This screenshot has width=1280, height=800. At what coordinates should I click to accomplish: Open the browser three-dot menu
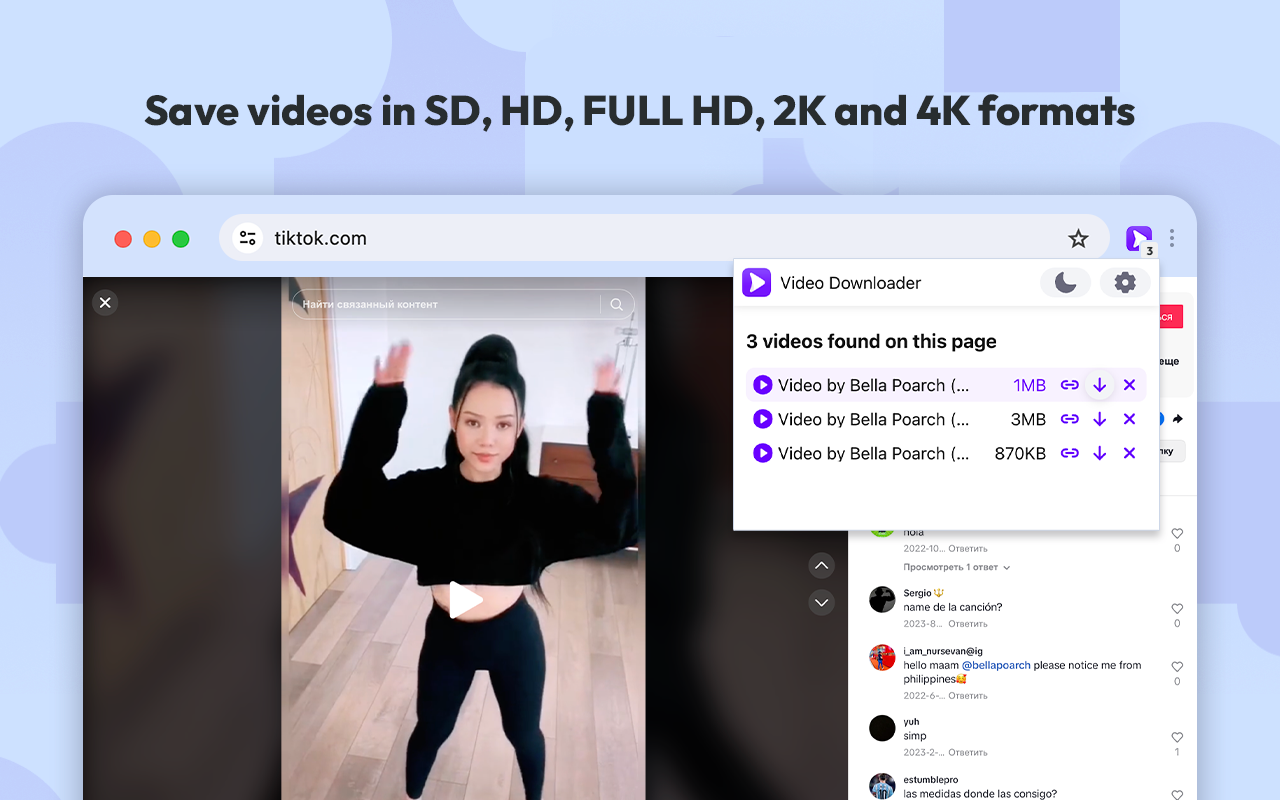click(1172, 239)
